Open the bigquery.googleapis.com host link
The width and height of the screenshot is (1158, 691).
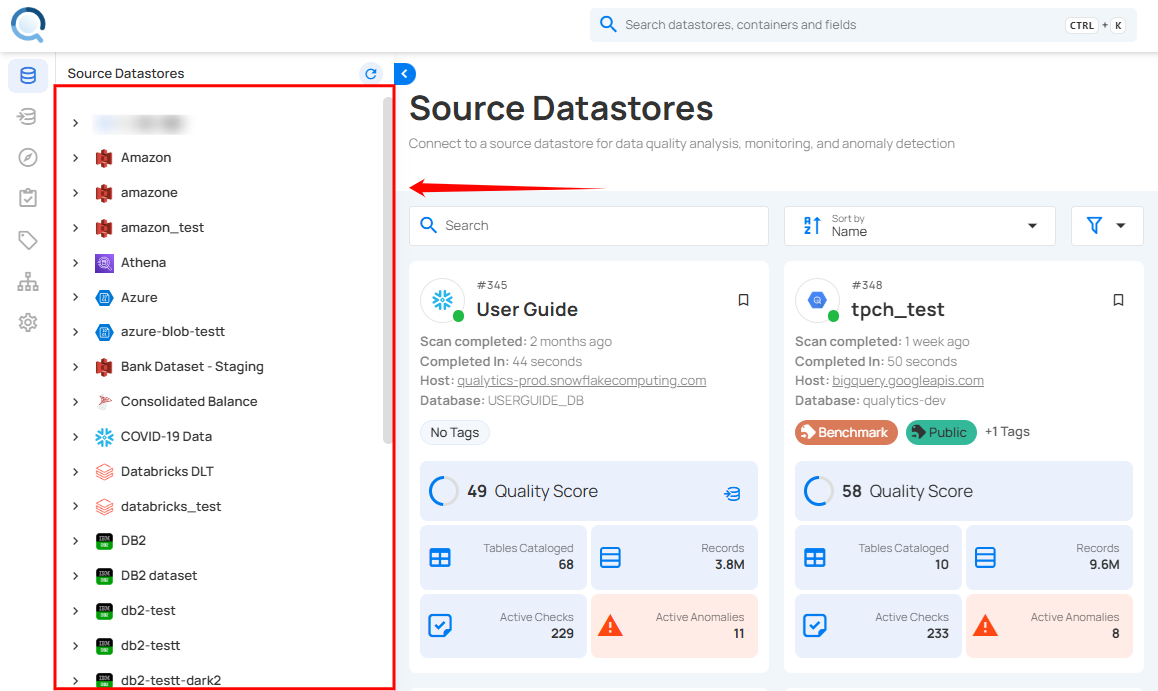(x=908, y=381)
